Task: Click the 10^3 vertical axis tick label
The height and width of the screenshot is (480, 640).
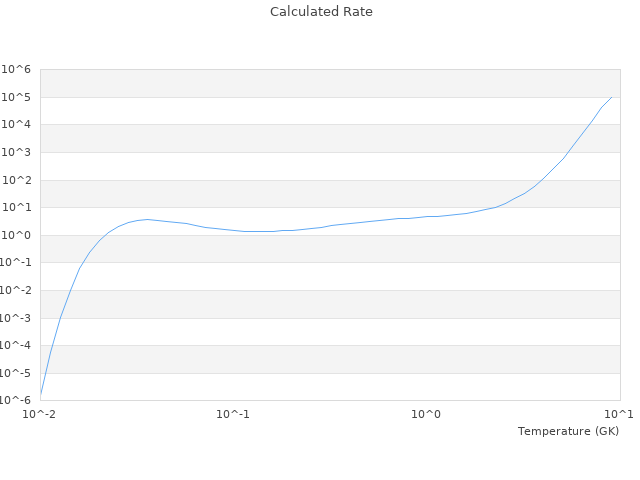Action: click(16, 153)
